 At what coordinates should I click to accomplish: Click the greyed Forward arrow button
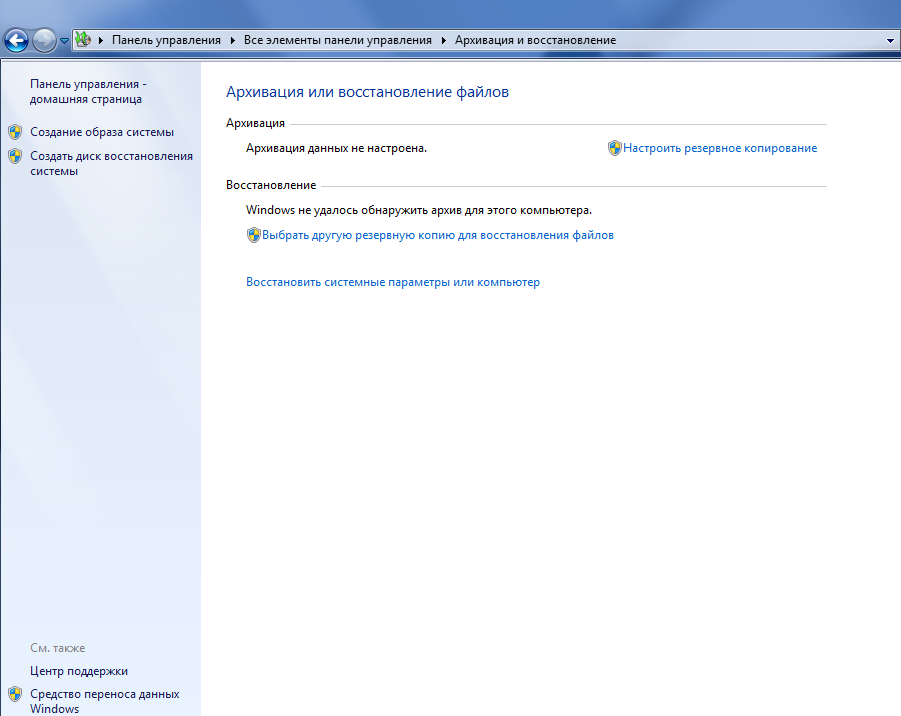(x=44, y=41)
